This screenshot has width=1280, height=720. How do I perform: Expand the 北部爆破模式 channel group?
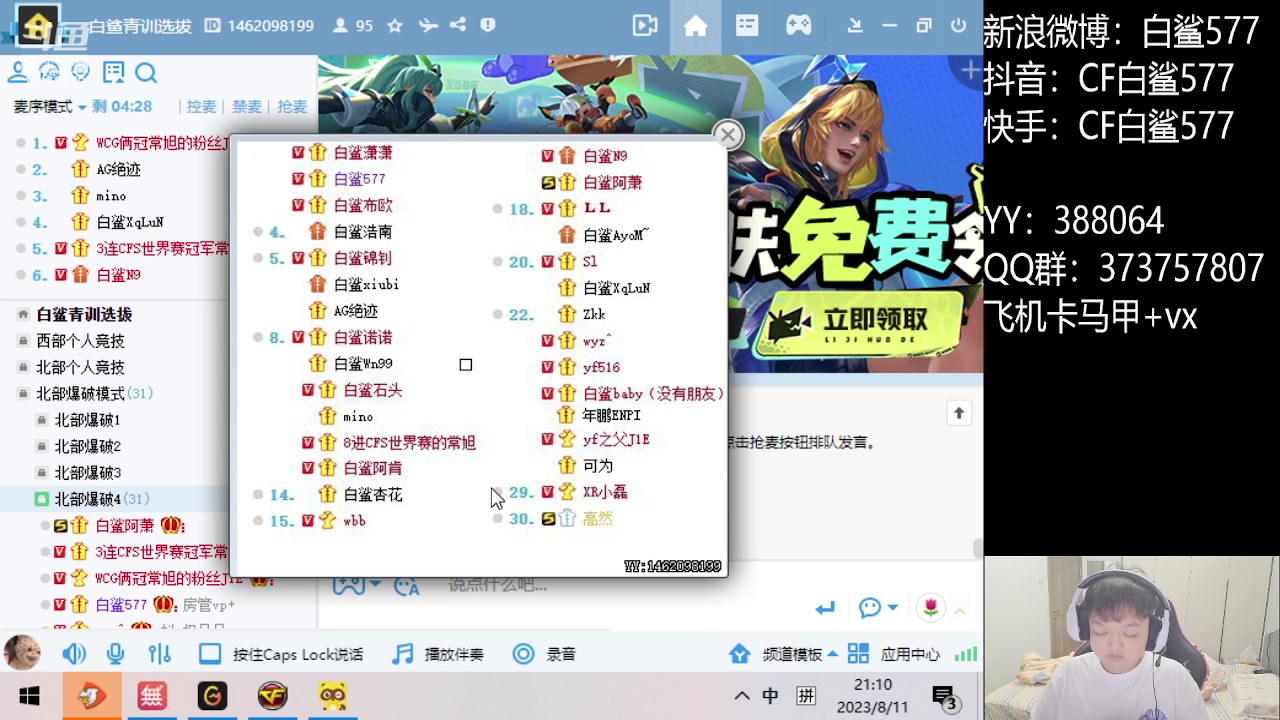point(23,394)
